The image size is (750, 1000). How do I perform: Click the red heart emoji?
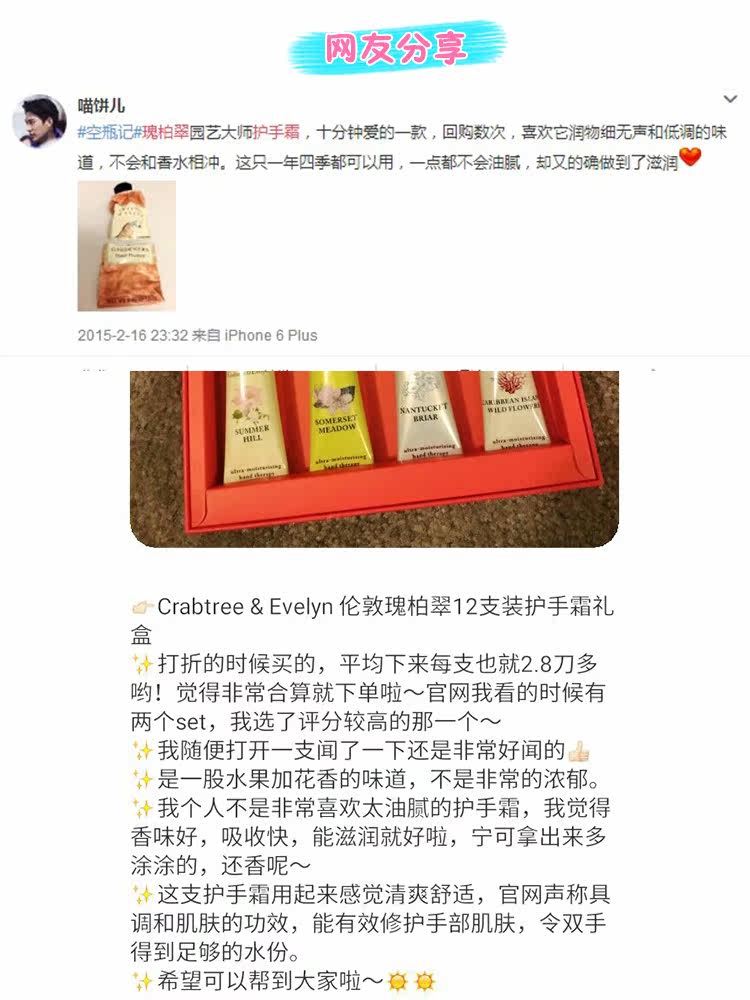690,157
